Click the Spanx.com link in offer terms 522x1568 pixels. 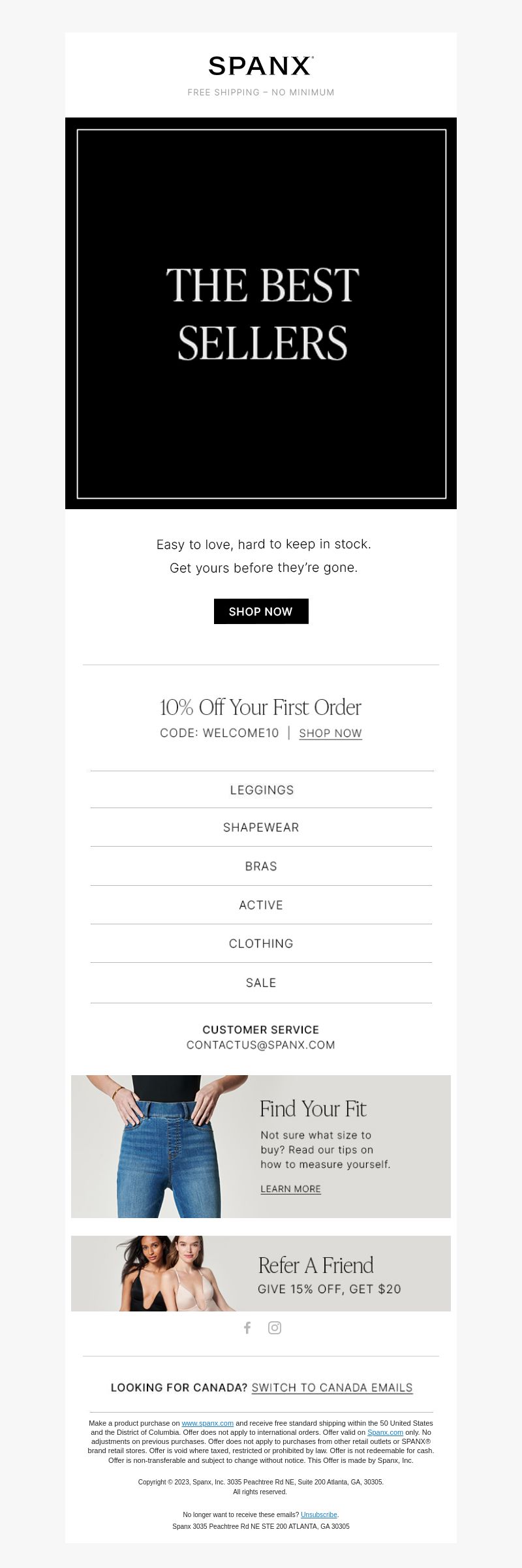point(385,1432)
